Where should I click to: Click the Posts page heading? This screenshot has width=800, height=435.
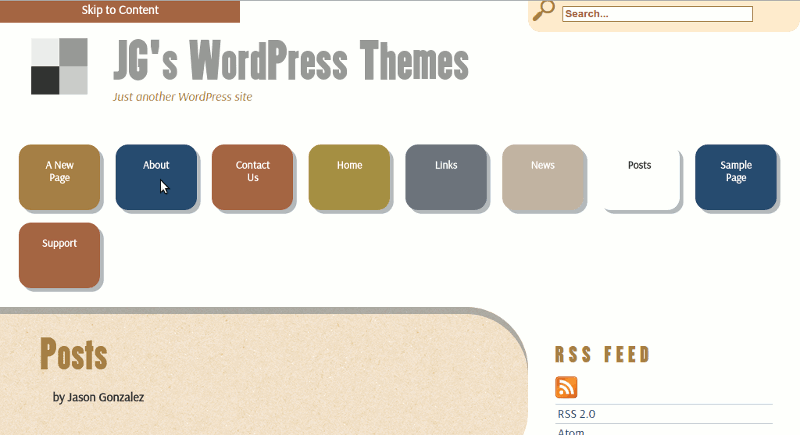click(73, 353)
